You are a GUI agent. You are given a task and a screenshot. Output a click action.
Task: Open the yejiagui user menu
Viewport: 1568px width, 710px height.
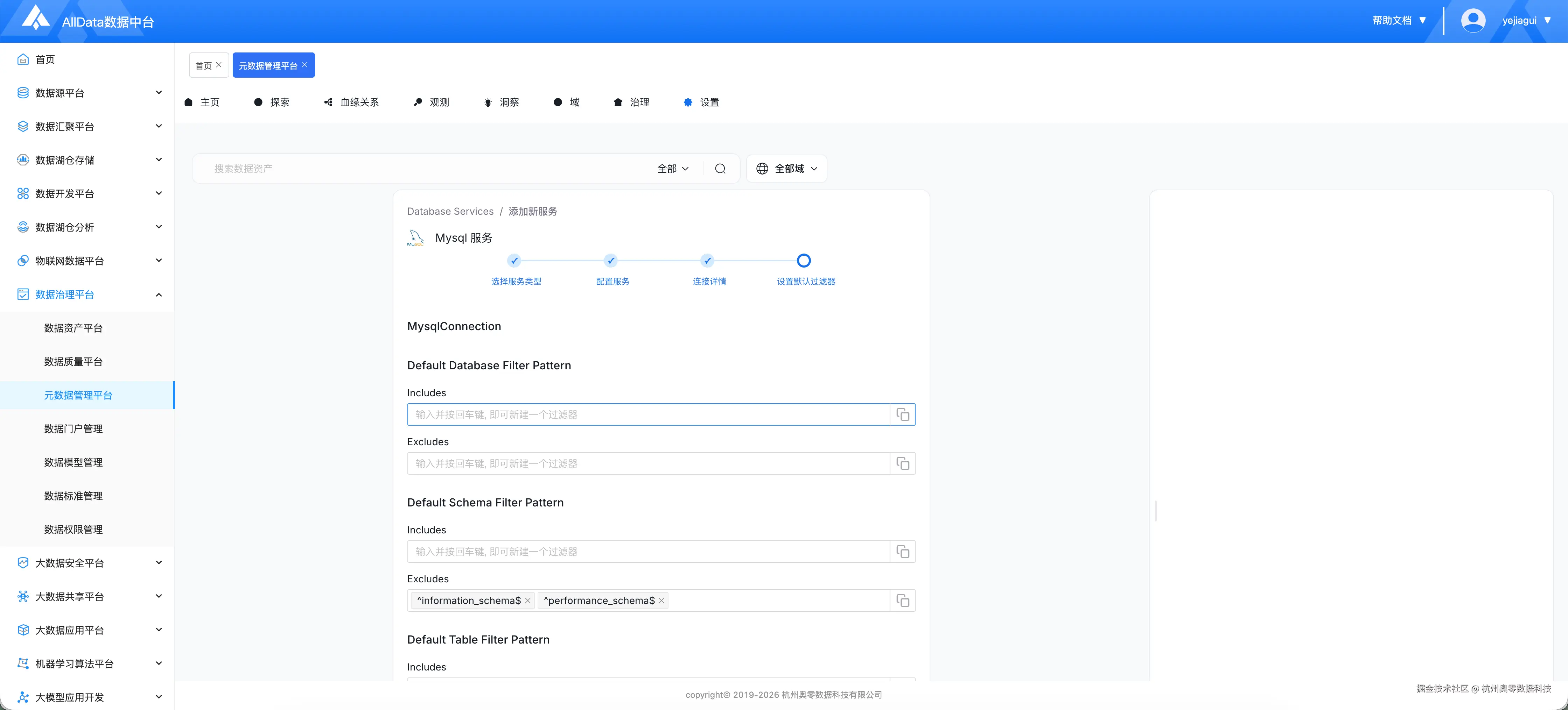pos(1527,20)
